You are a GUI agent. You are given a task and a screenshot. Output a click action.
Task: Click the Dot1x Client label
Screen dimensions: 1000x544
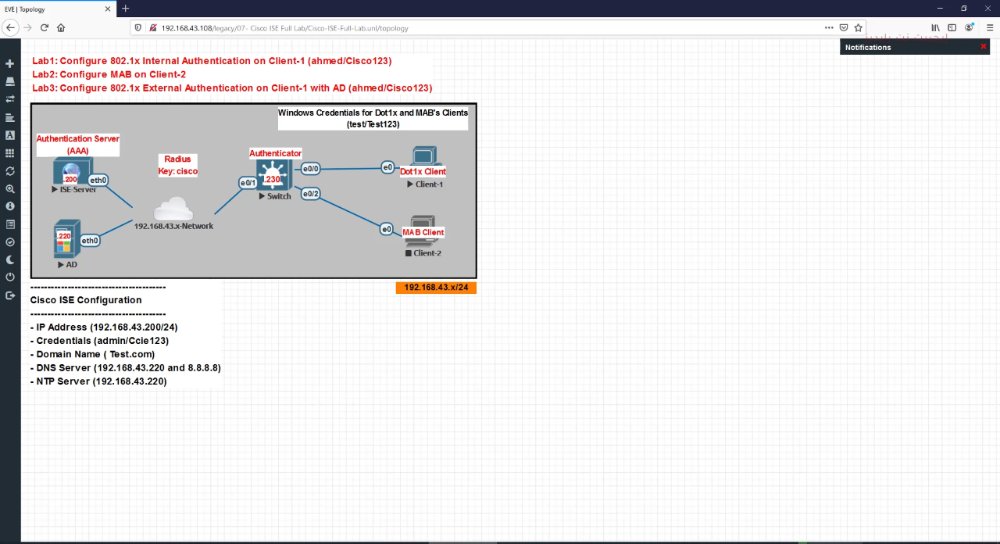click(x=423, y=172)
